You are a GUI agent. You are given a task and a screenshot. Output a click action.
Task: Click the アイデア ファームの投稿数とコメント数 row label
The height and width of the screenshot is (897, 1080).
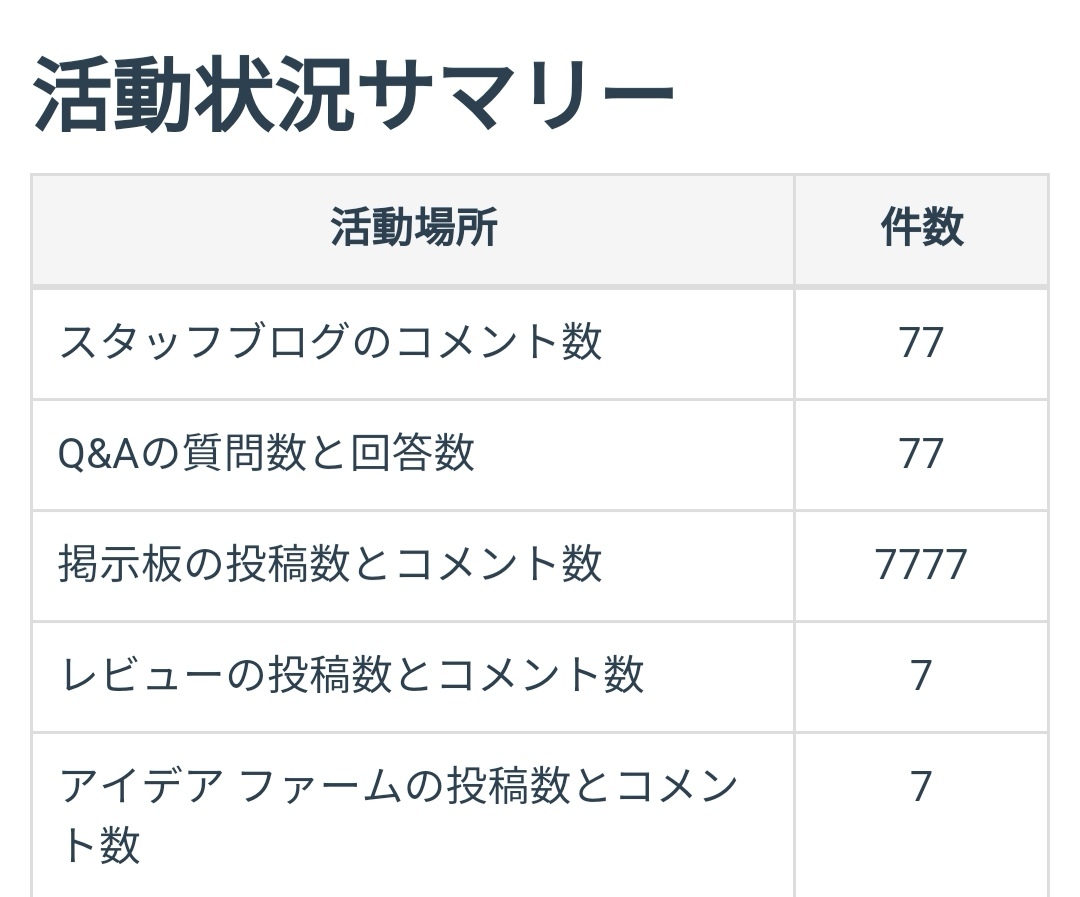pos(398,786)
